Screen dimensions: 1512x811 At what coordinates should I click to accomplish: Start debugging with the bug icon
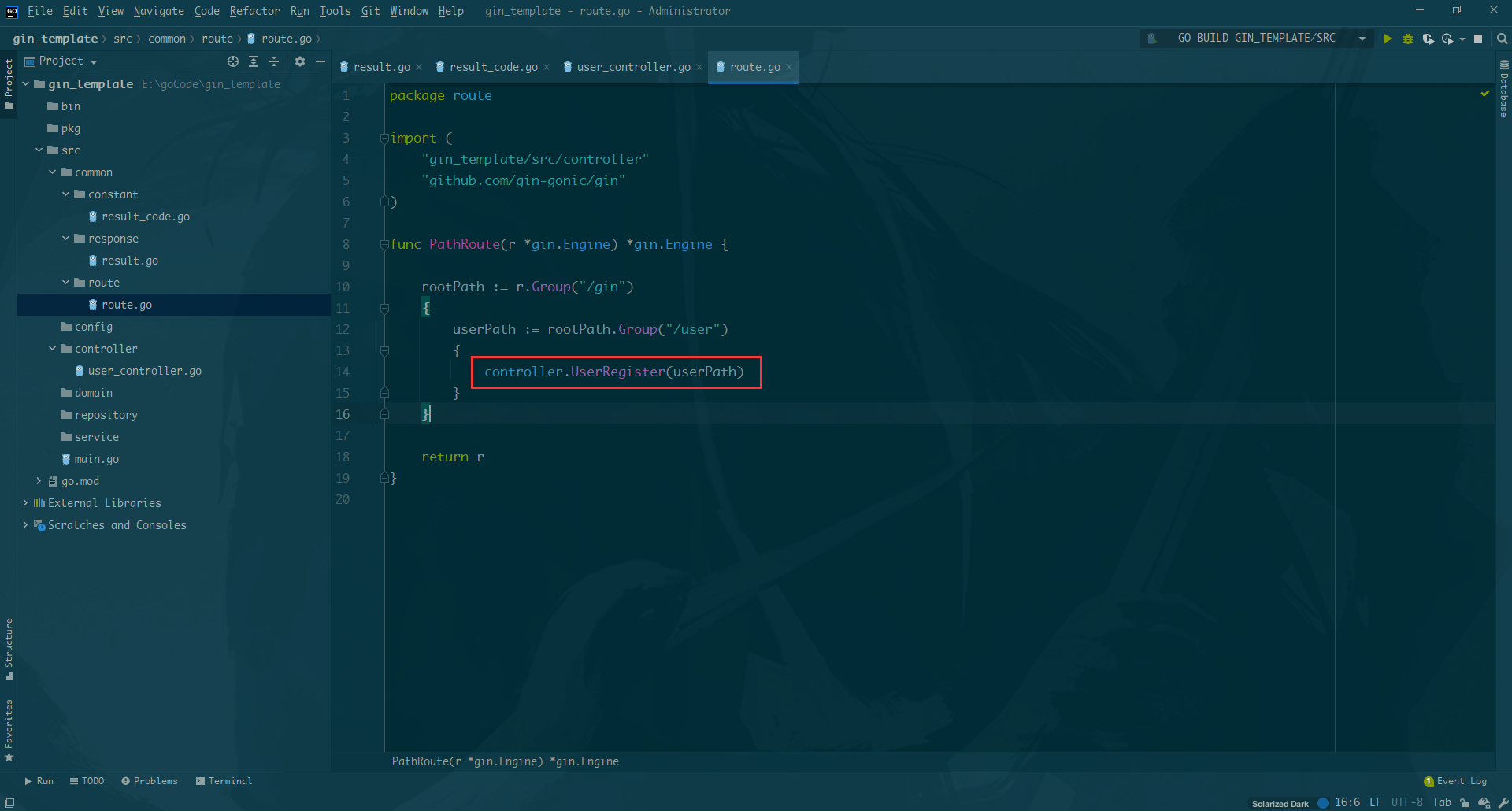(x=1408, y=39)
